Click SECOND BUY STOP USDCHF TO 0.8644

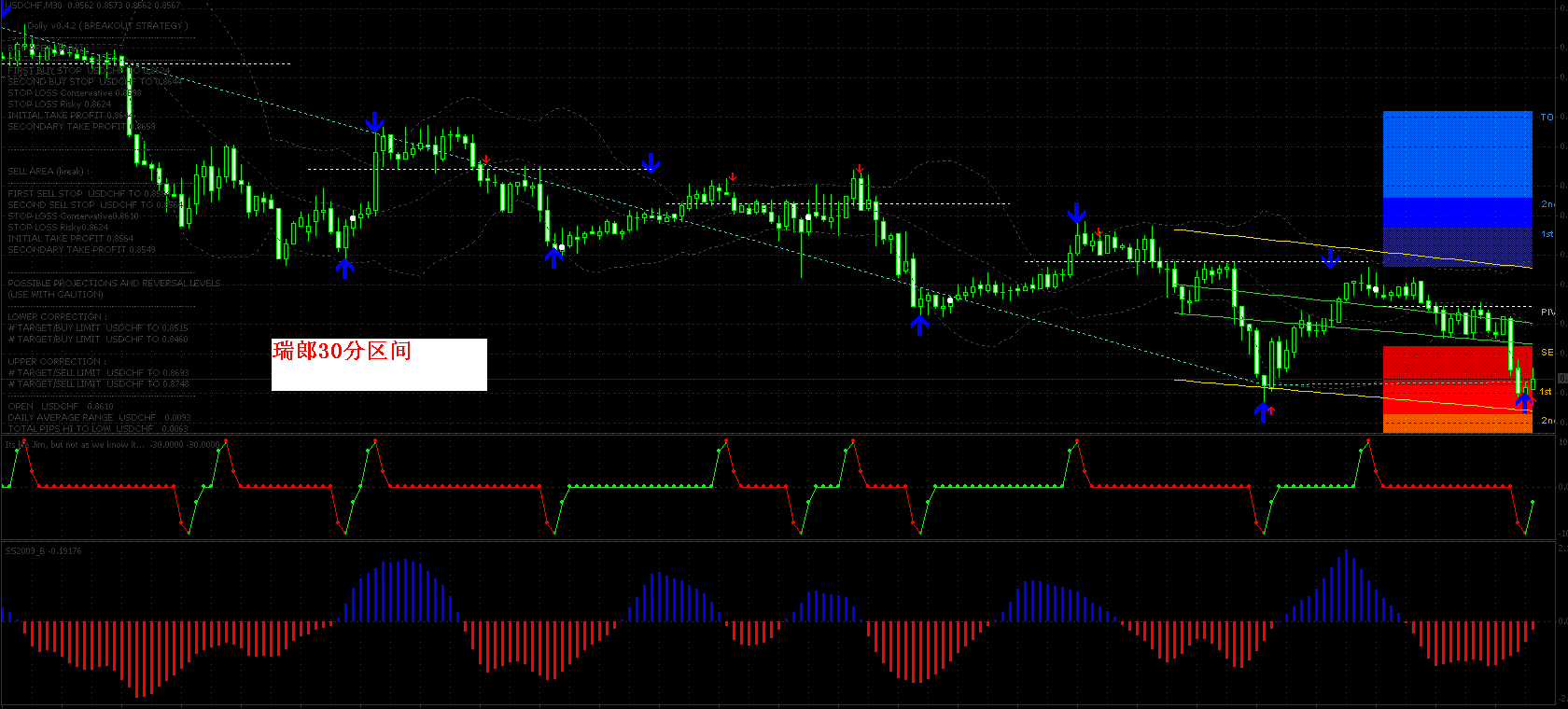(95, 82)
